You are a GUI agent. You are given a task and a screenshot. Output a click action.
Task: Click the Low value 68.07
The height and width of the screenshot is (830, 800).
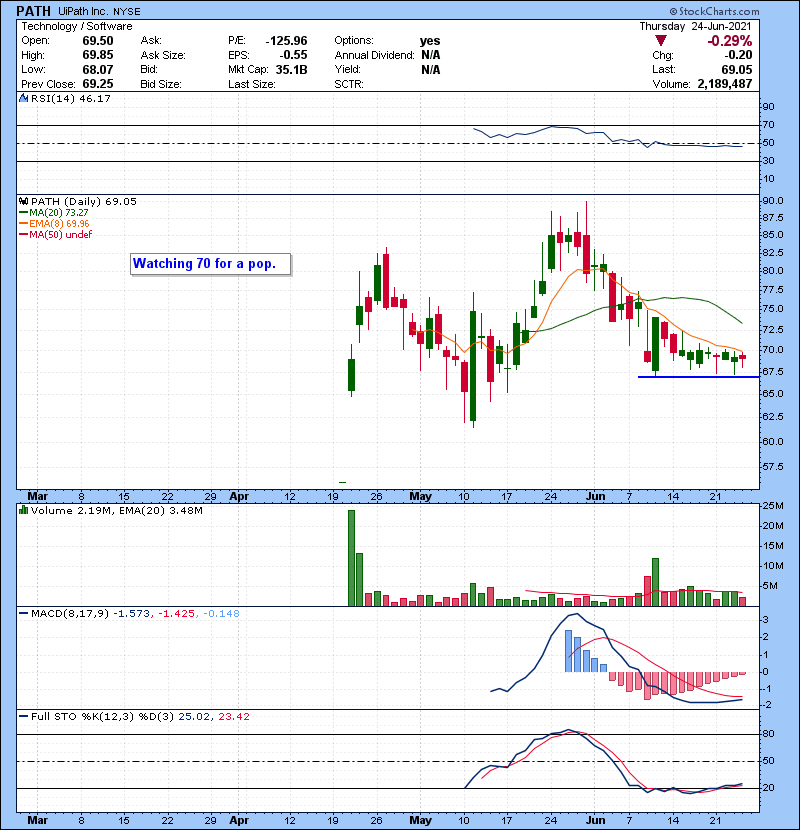(x=98, y=69)
